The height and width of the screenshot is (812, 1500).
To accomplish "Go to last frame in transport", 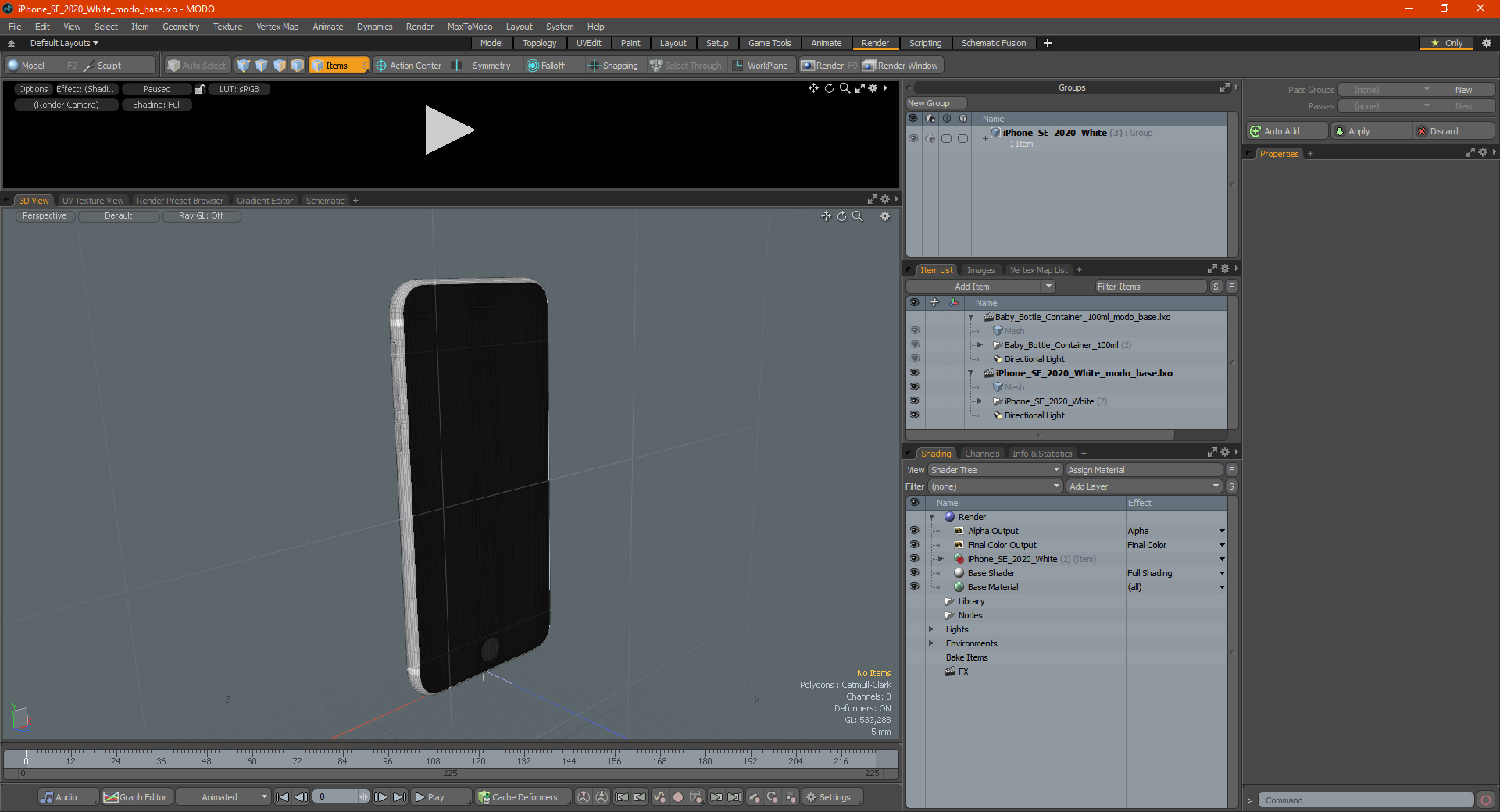I will (x=399, y=797).
